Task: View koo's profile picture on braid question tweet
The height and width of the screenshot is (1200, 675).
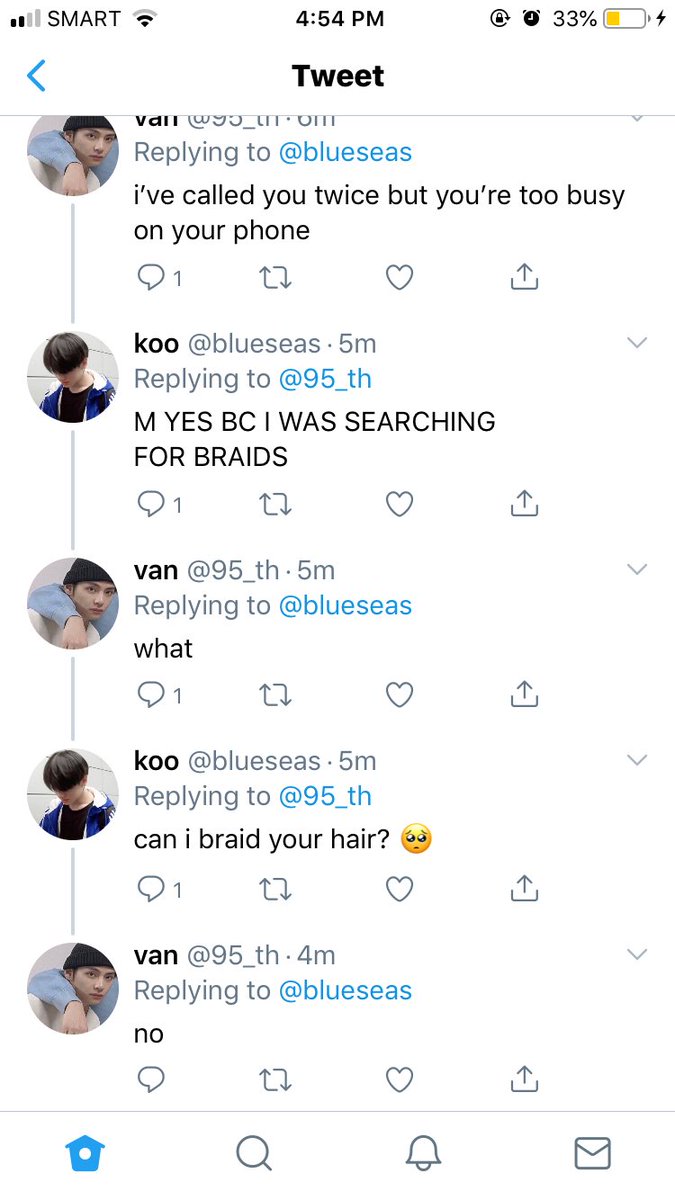Action: [73, 795]
